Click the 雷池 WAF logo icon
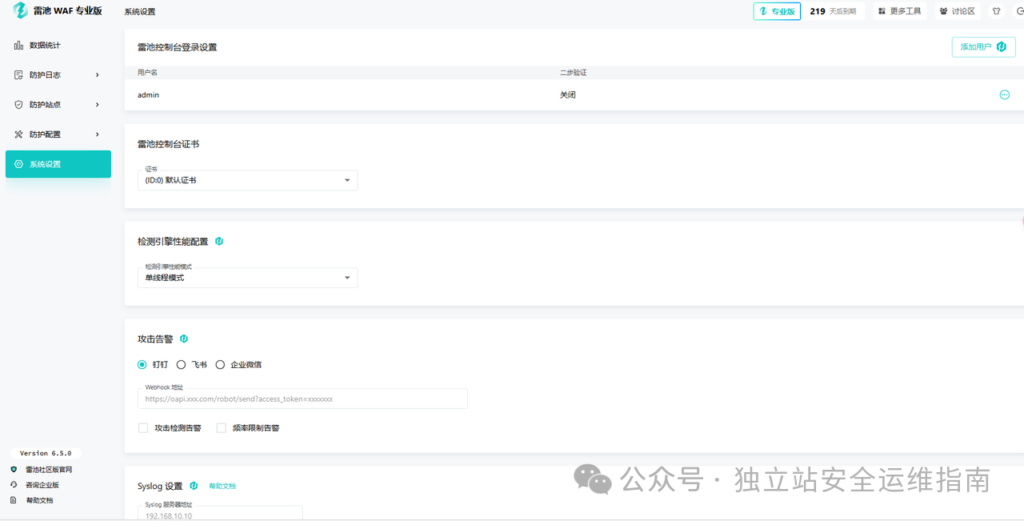The width and height of the screenshot is (1024, 521). coord(20,10)
